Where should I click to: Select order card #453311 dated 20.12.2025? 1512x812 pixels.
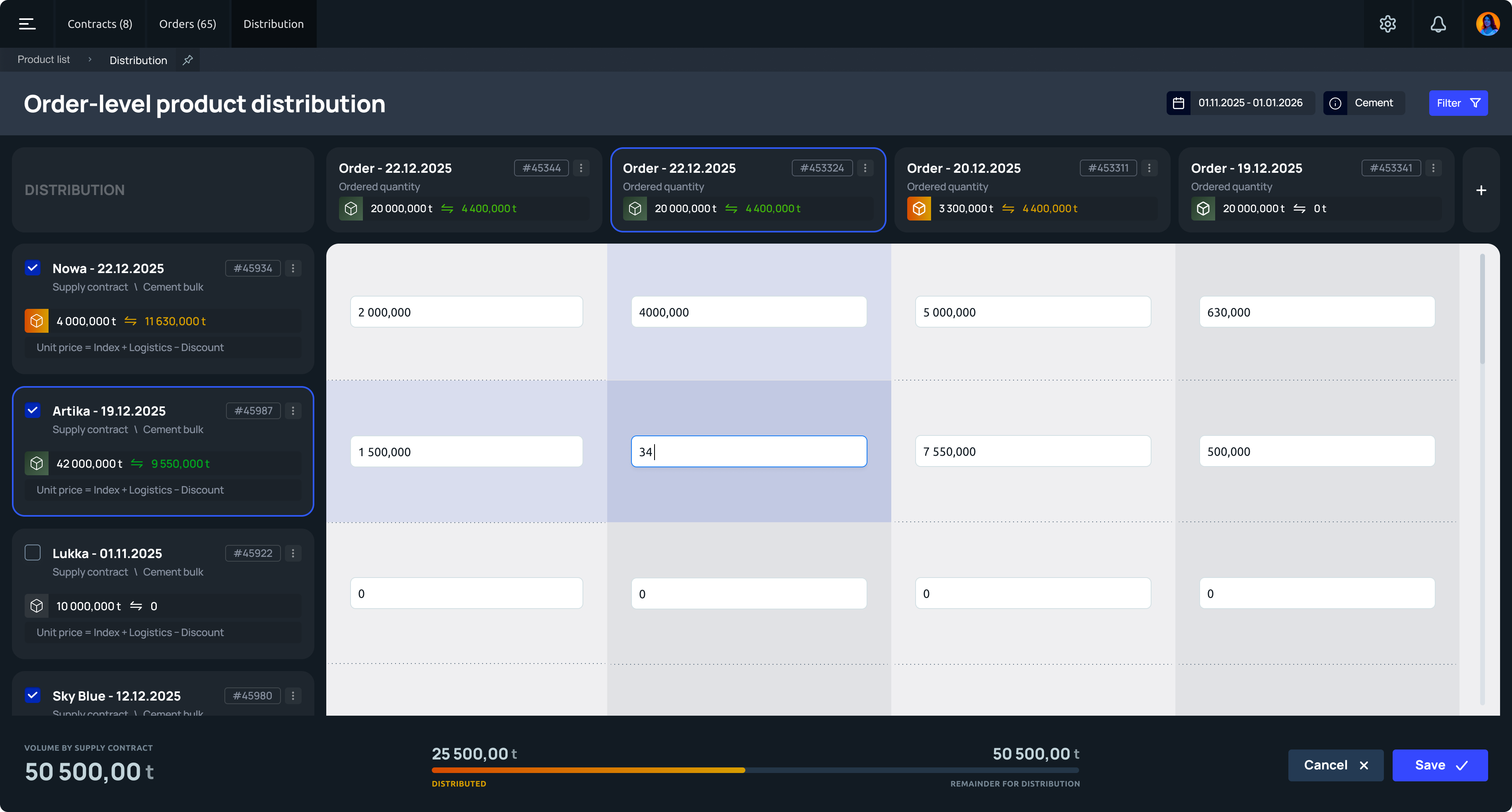point(1032,189)
